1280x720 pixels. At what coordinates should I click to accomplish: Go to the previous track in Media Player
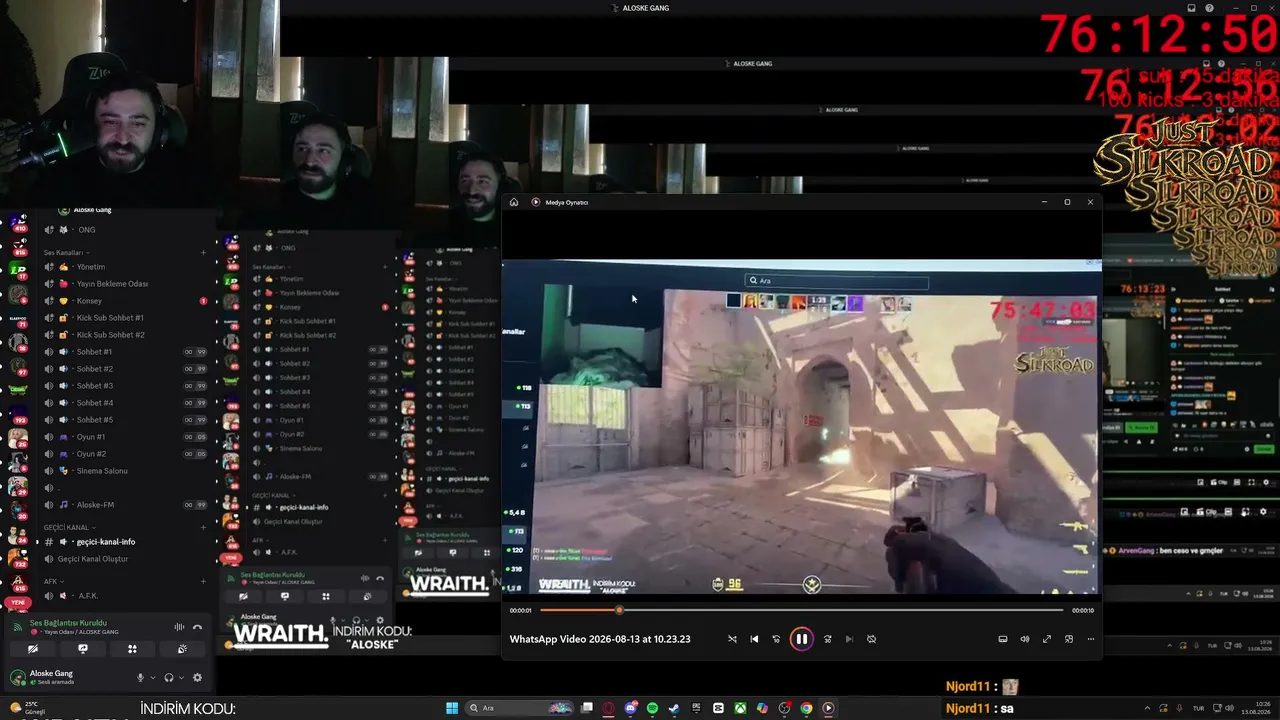pos(754,639)
